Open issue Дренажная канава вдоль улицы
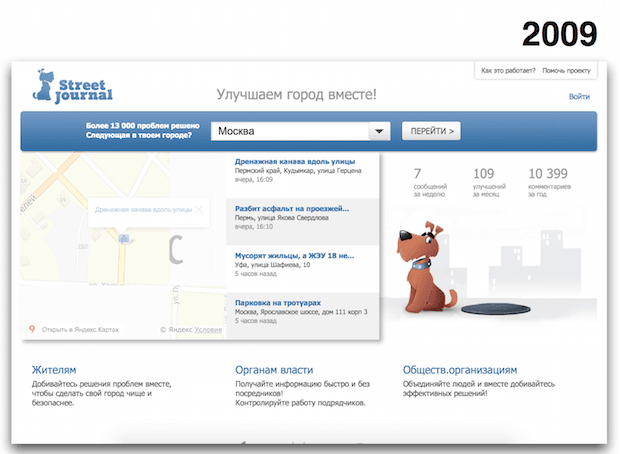Viewport: 620px width, 454px height. point(293,161)
